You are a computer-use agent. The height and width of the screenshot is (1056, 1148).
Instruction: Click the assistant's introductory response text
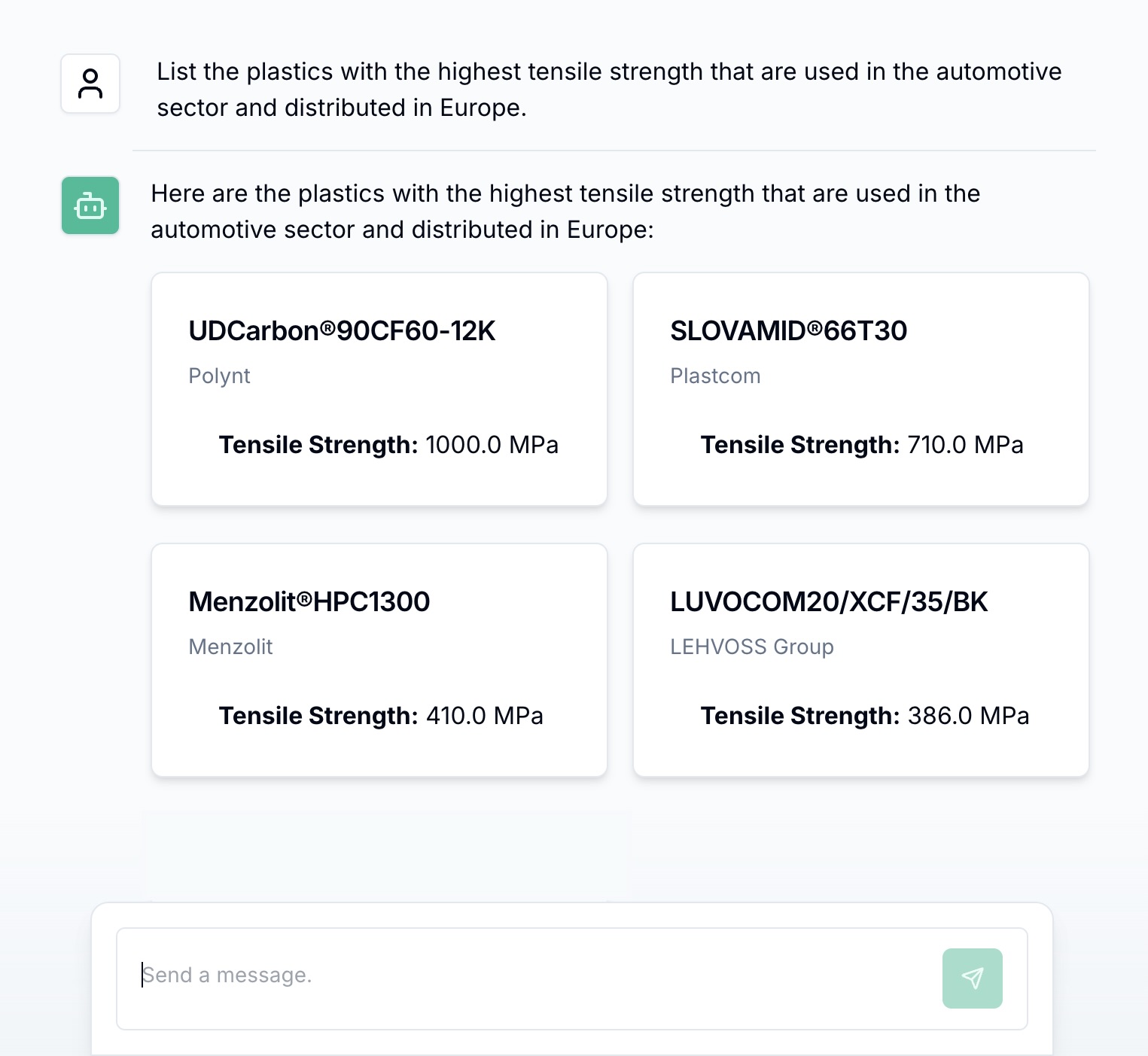click(565, 212)
